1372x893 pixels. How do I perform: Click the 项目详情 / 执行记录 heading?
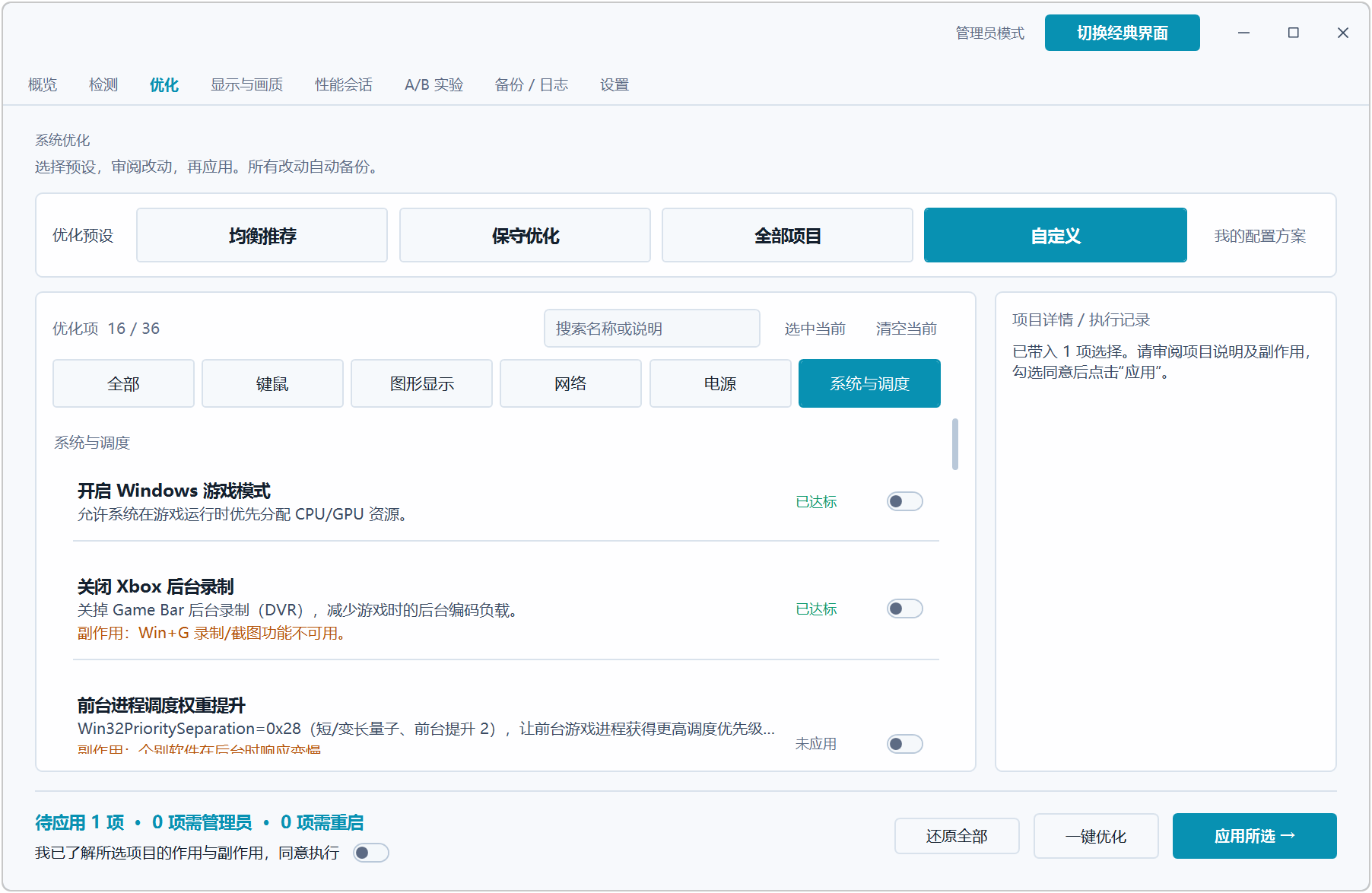(1081, 319)
